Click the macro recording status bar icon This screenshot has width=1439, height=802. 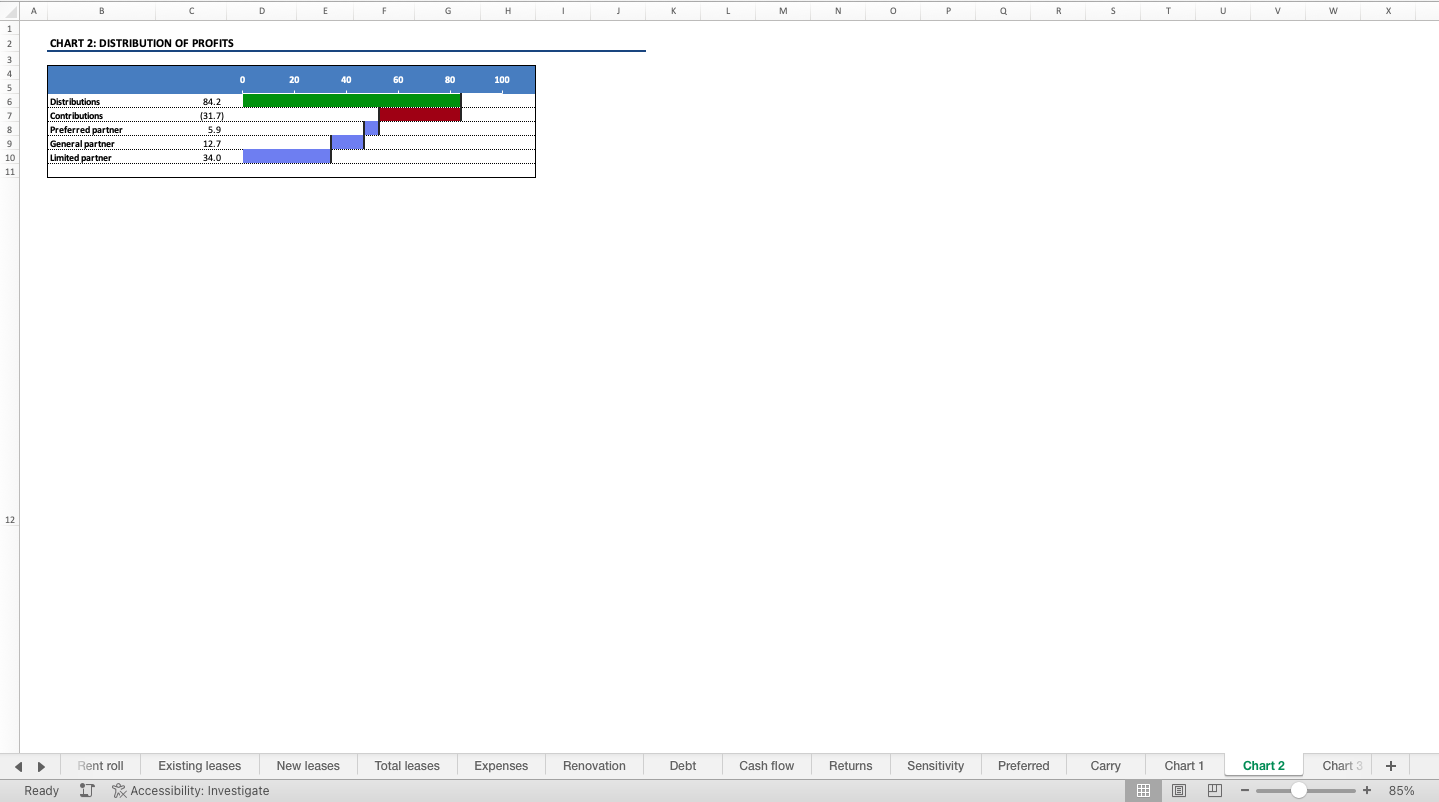(87, 791)
